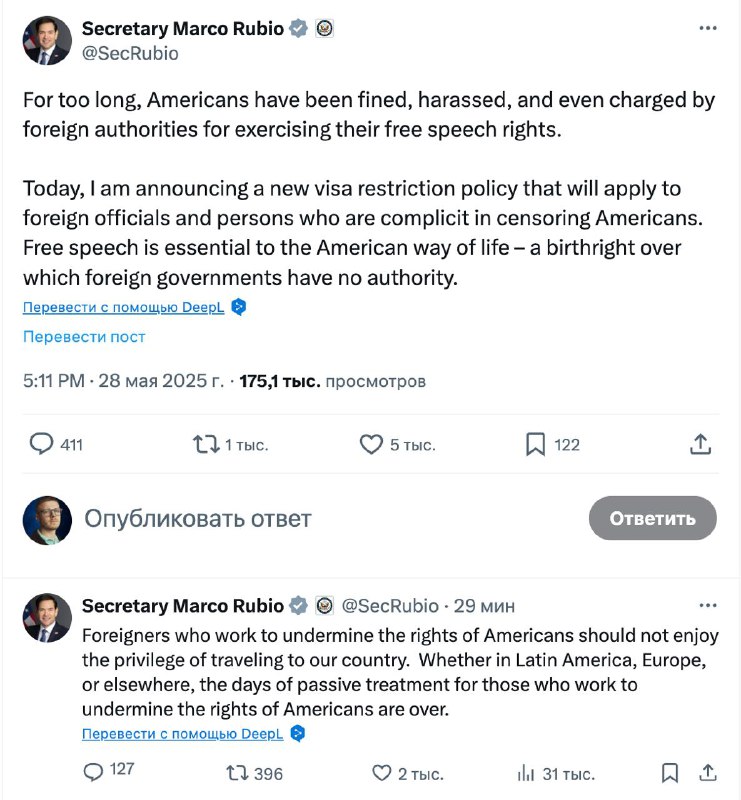This screenshot has height=800, width=741.
Task: Click the reply icon on the second post
Action: 93,772
